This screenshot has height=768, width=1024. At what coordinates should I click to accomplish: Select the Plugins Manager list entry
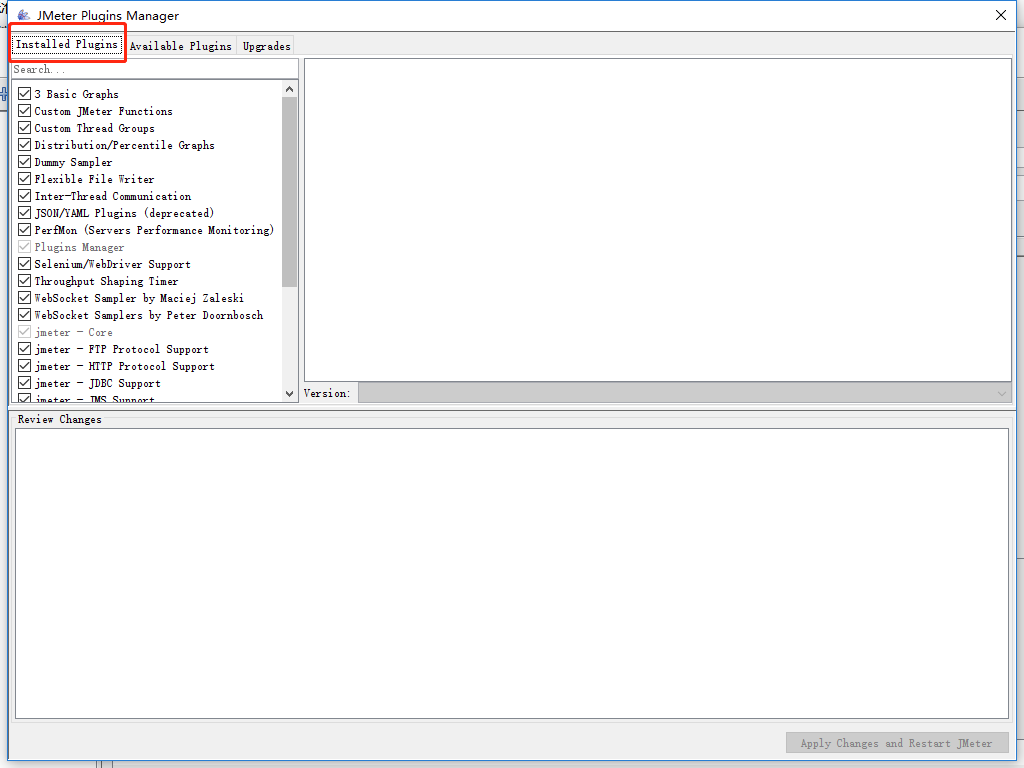click(79, 247)
